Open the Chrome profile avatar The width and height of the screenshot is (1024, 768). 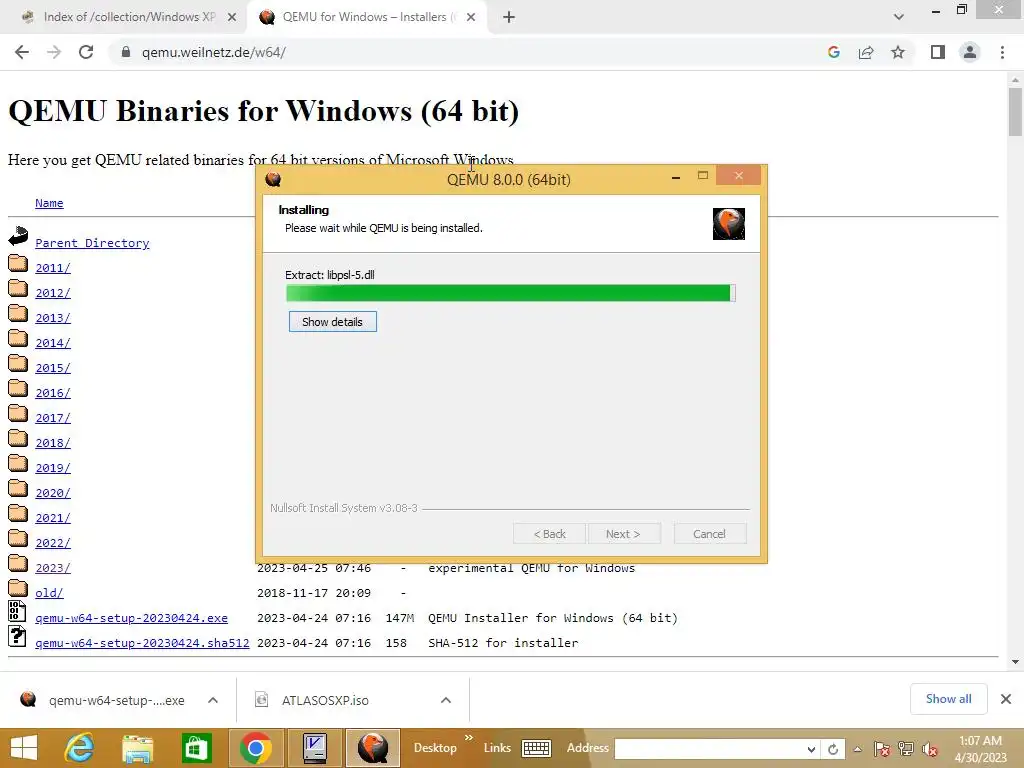click(970, 52)
